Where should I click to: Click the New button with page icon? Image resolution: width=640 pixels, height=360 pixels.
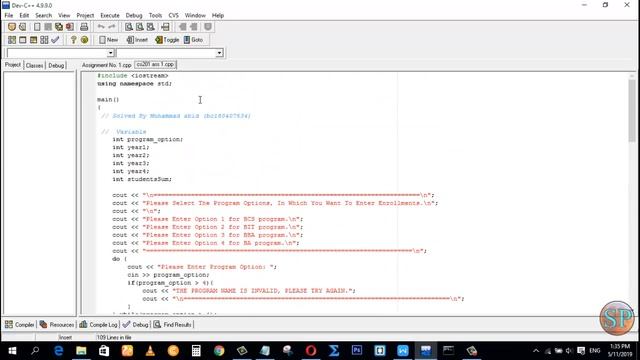point(109,40)
